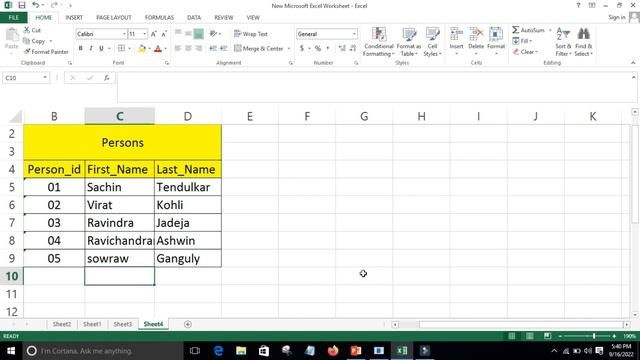
Task: Click Merge & Center
Action: tap(259, 49)
